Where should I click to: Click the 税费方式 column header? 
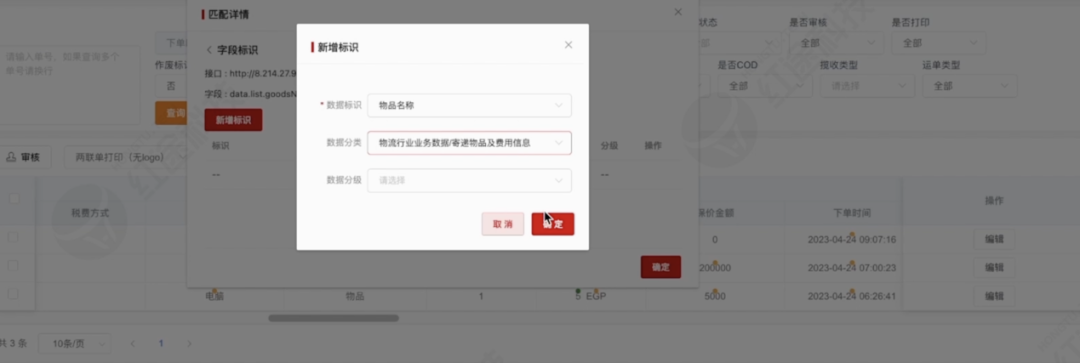pyautogui.click(x=90, y=213)
